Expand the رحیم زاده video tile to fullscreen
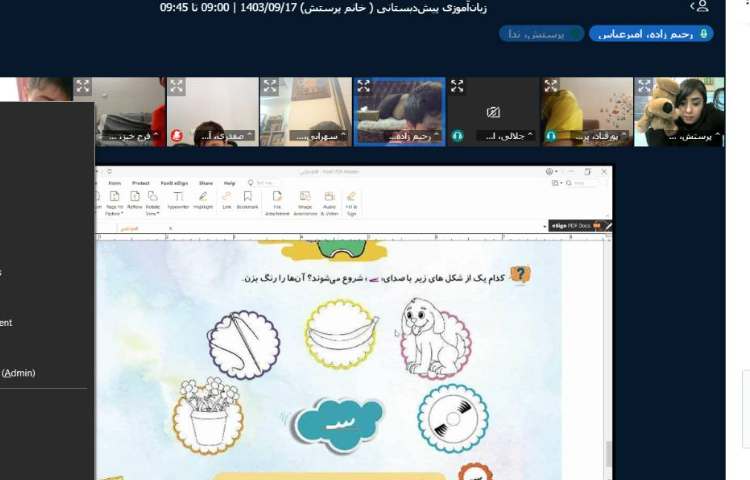Image resolution: width=750 pixels, height=480 pixels. coord(364,86)
